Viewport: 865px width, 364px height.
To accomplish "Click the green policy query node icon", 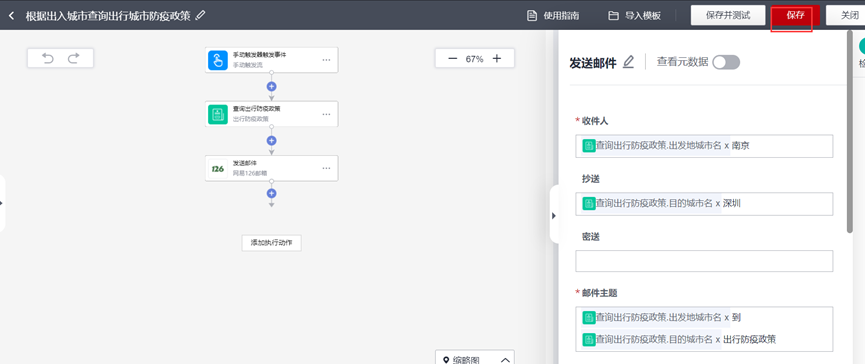I will click(x=218, y=114).
